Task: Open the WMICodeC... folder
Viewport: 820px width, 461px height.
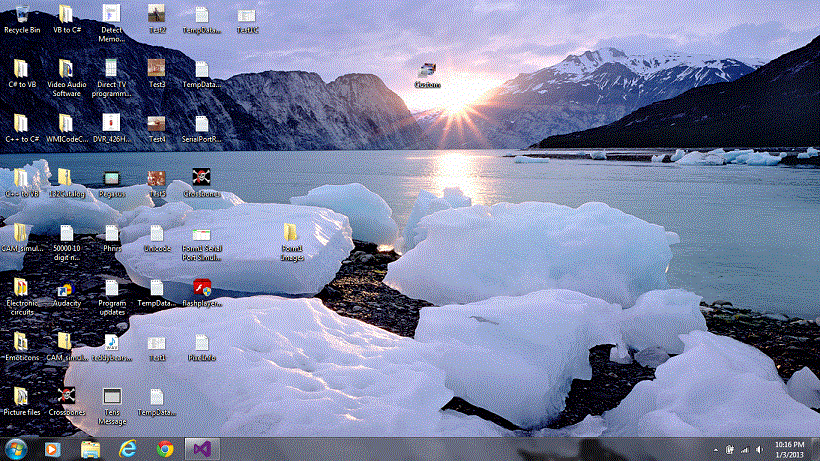Action: click(x=66, y=129)
